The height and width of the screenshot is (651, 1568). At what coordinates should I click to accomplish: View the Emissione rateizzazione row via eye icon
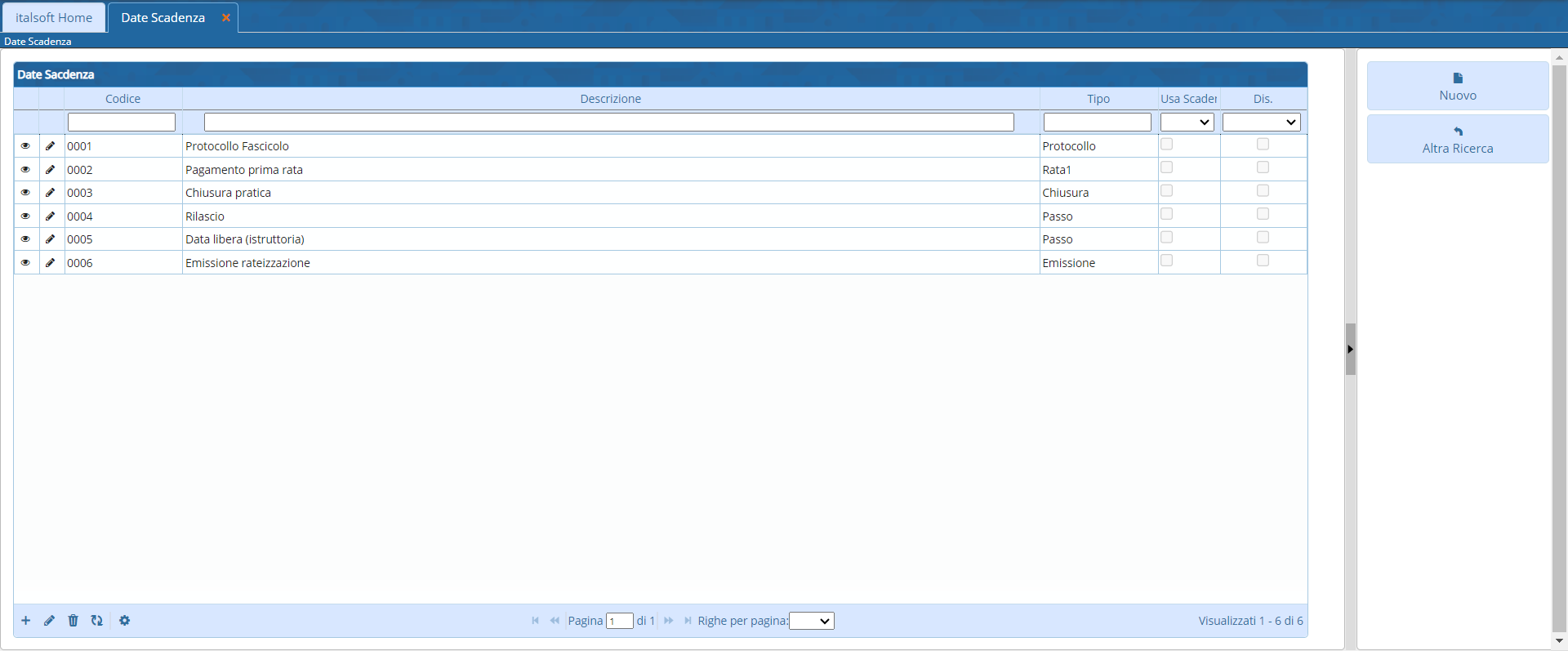tap(25, 263)
